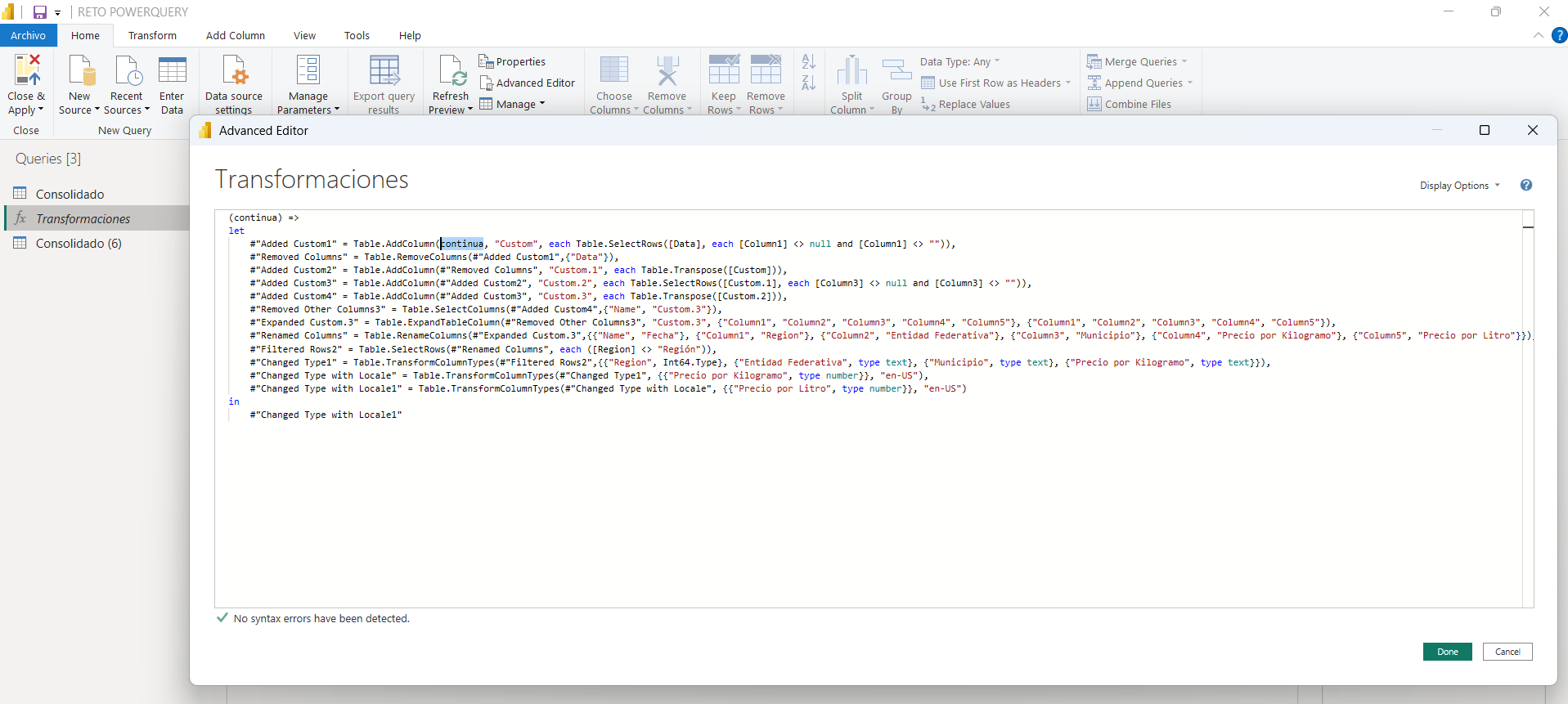1568x704 pixels.
Task: Select the Consolidado (6) query
Action: click(x=79, y=244)
